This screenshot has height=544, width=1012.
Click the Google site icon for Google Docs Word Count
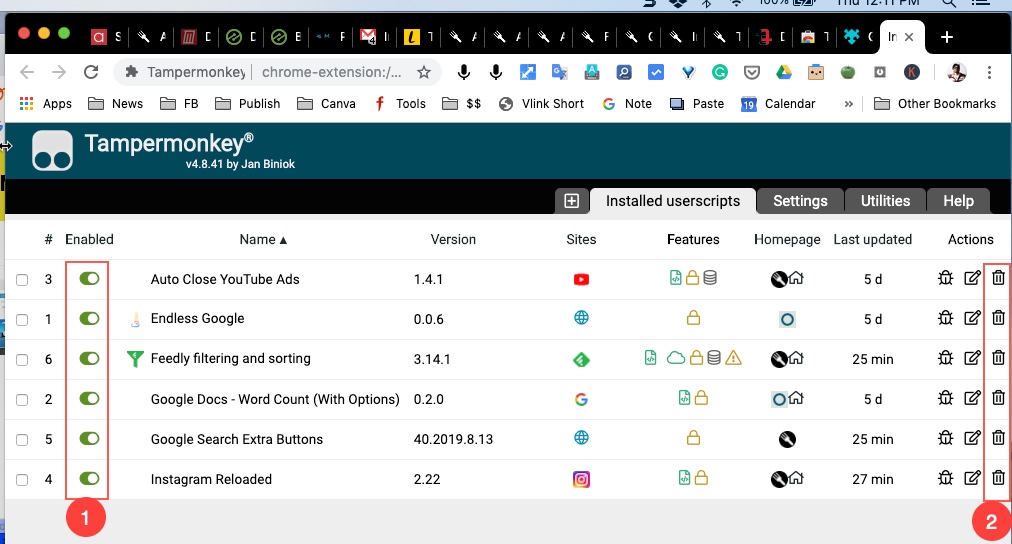(581, 399)
